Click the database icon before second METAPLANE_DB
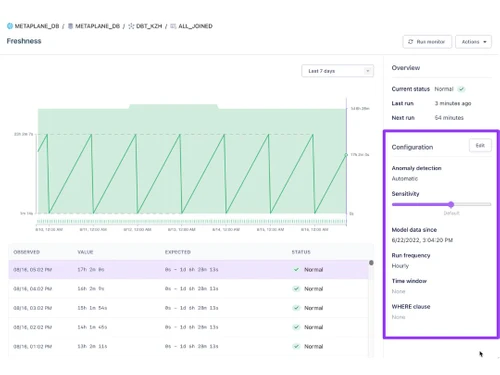The height and width of the screenshot is (375, 500). [x=70, y=26]
